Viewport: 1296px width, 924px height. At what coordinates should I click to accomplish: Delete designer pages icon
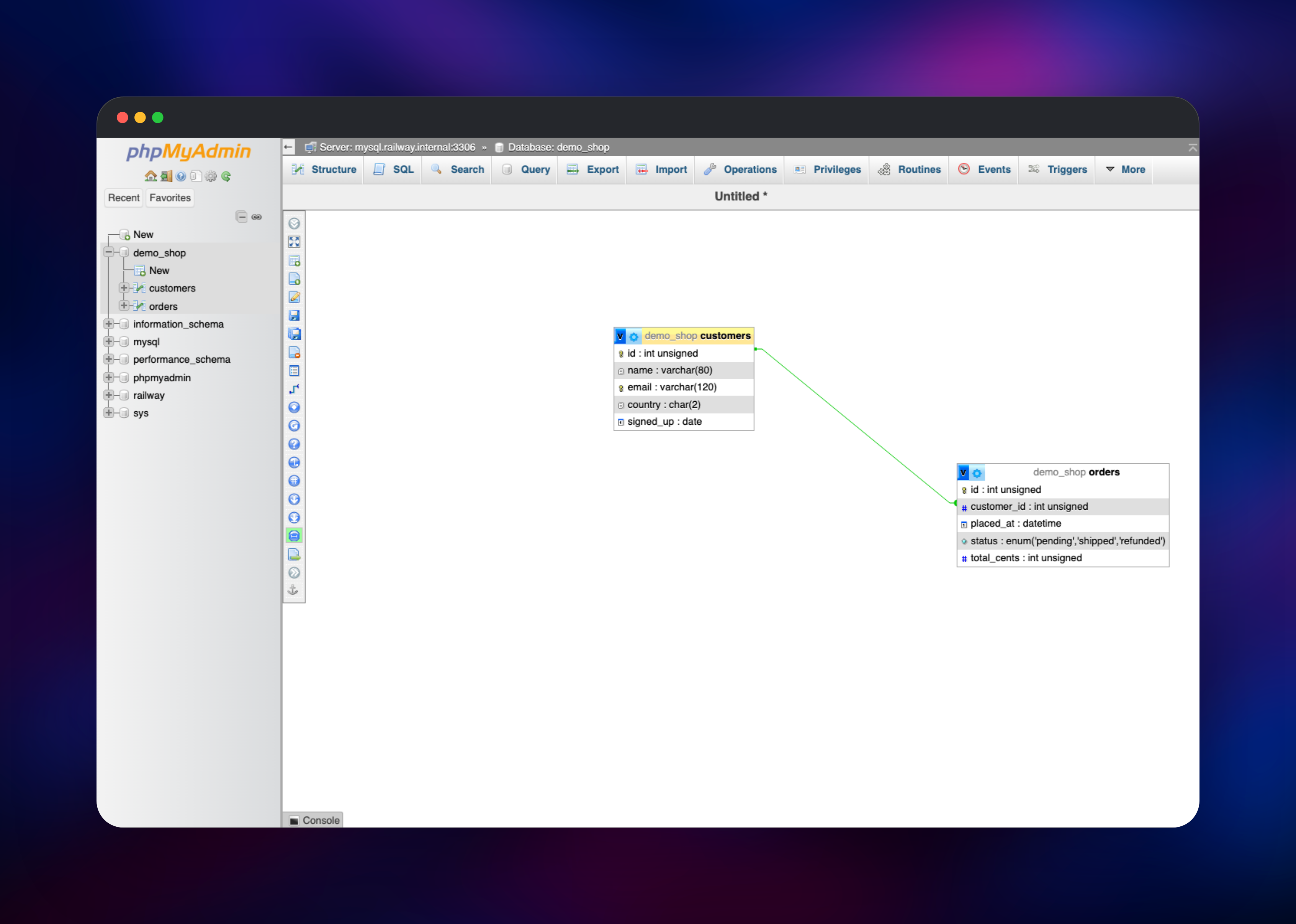pyautogui.click(x=294, y=352)
